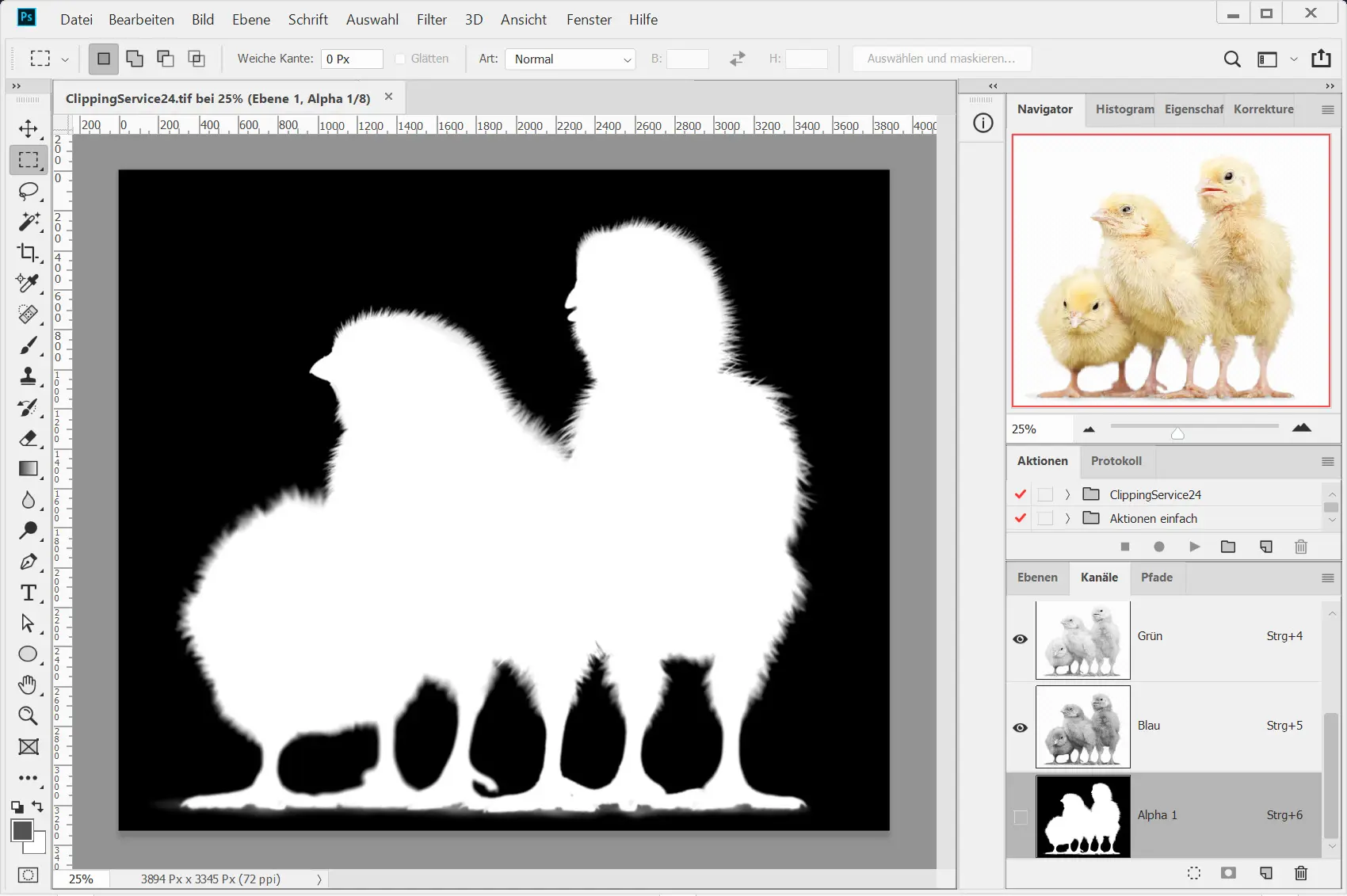
Task: Show the Alpha 1 channel
Action: point(1021,816)
